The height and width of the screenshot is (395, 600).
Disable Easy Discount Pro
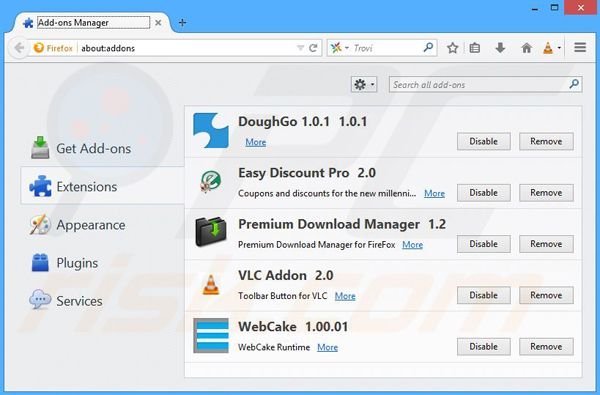pyautogui.click(x=484, y=193)
